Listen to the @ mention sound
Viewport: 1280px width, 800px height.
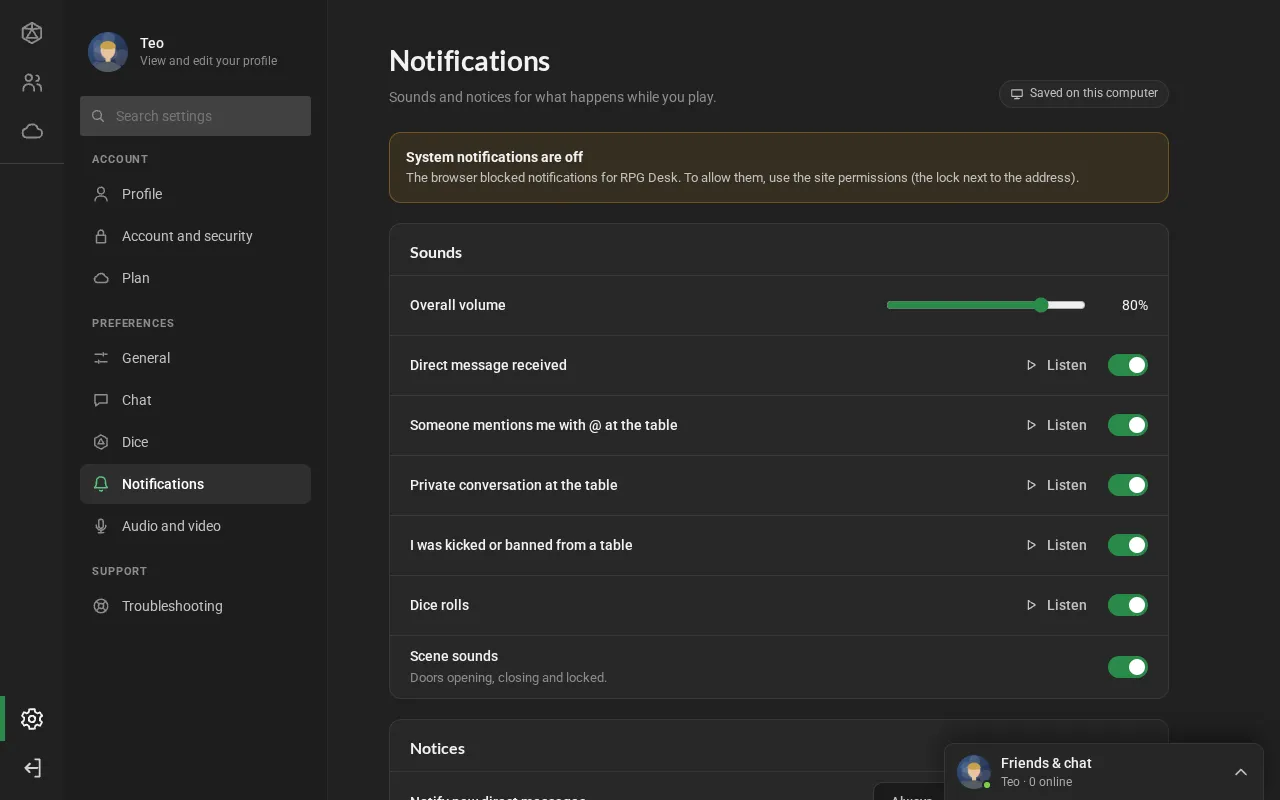click(1056, 425)
